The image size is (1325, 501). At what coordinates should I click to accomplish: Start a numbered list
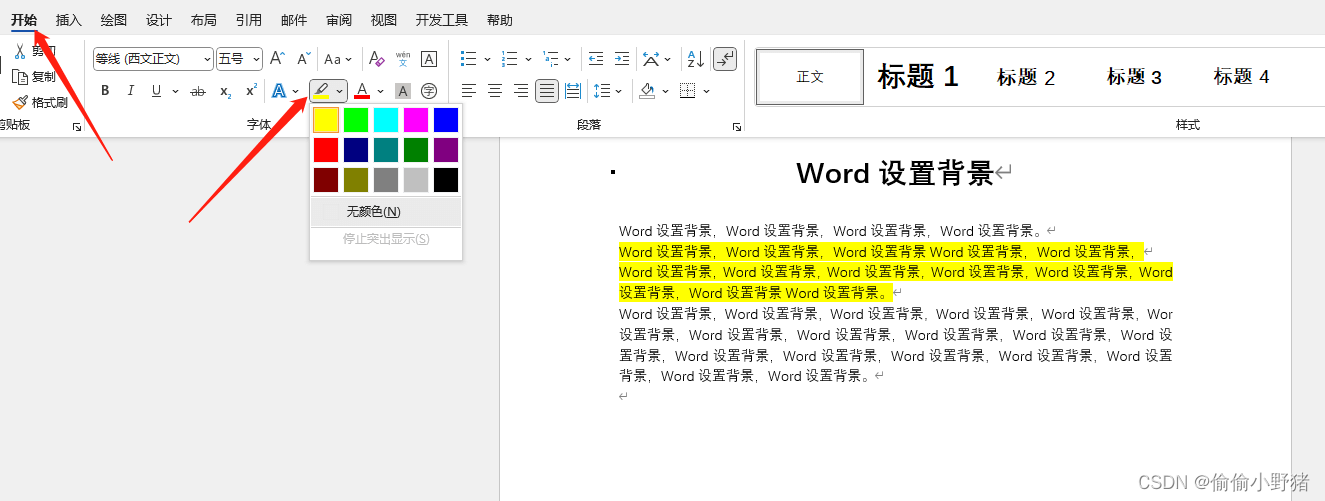click(x=510, y=59)
